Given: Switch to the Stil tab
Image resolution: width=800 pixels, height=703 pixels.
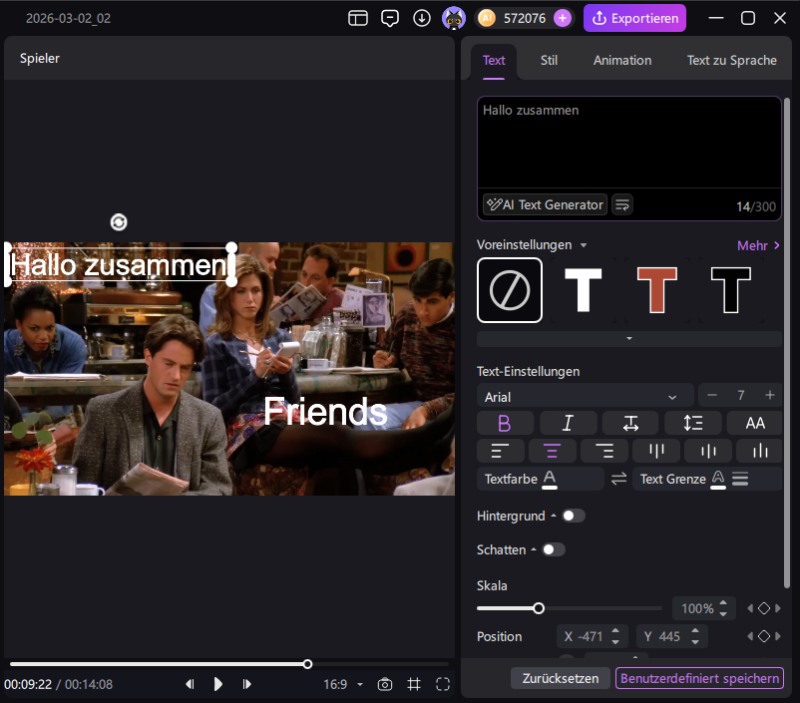Looking at the screenshot, I should tap(549, 60).
